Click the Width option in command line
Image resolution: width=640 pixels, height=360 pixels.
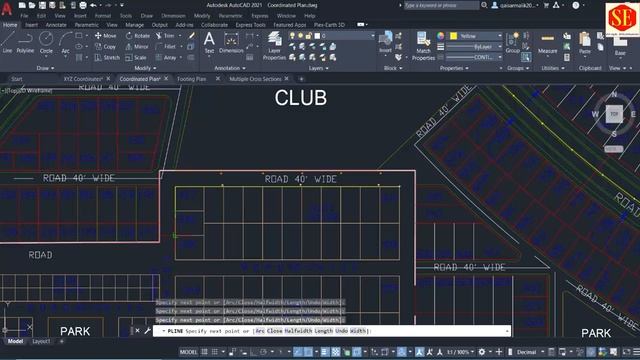pos(358,331)
